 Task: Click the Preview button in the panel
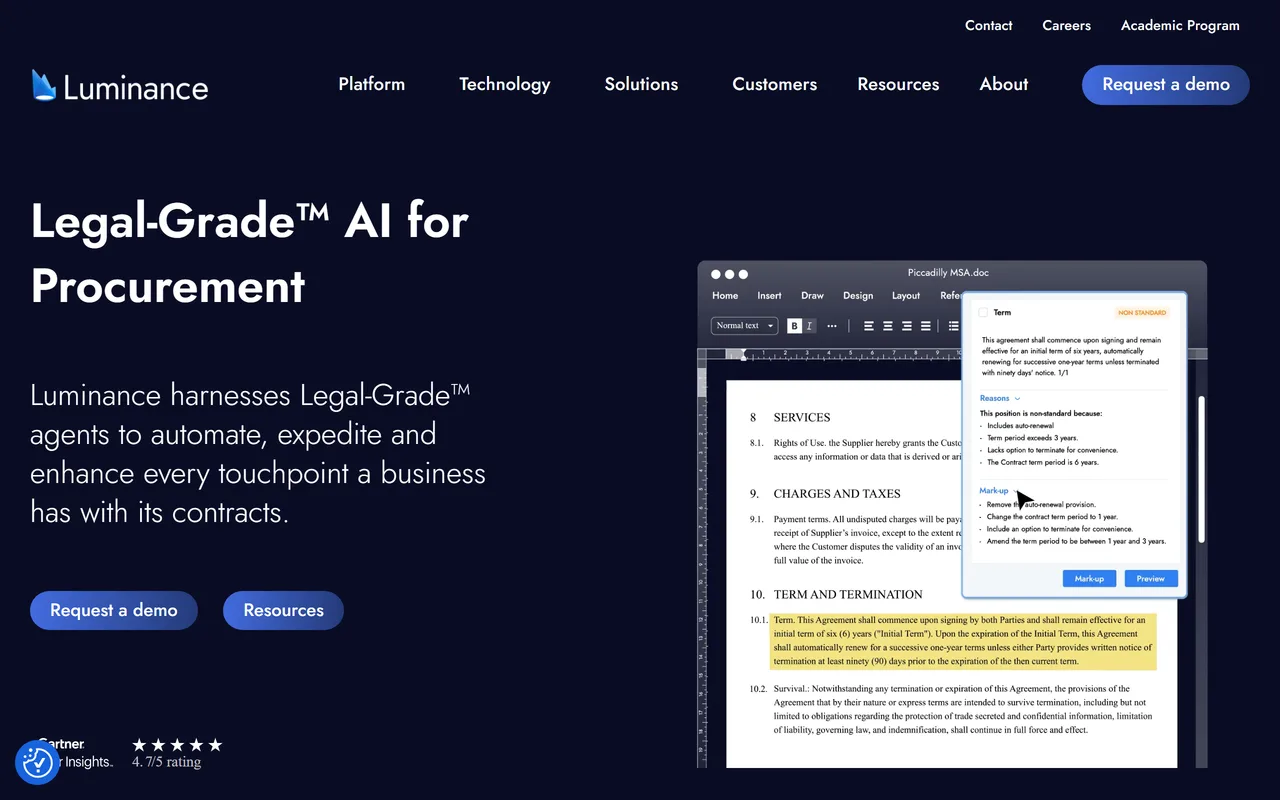pyautogui.click(x=1151, y=578)
